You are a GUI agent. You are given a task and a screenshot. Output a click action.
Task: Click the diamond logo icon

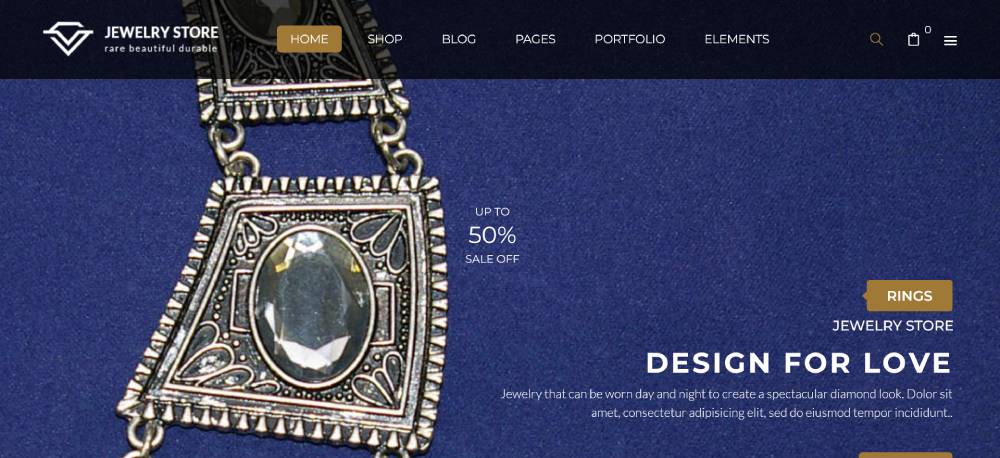[68, 39]
